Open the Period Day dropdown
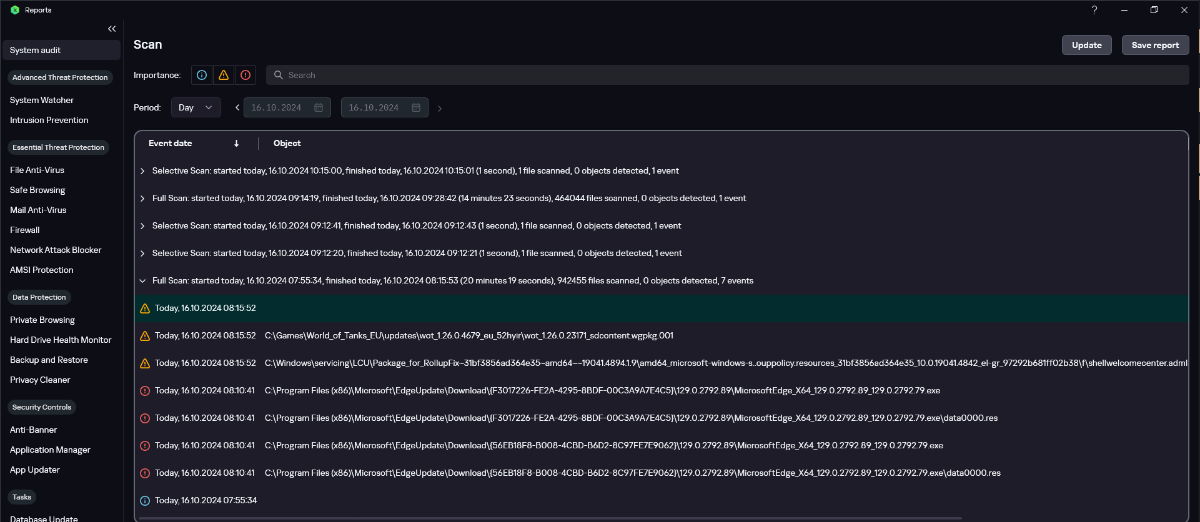The image size is (1200, 522). point(196,107)
